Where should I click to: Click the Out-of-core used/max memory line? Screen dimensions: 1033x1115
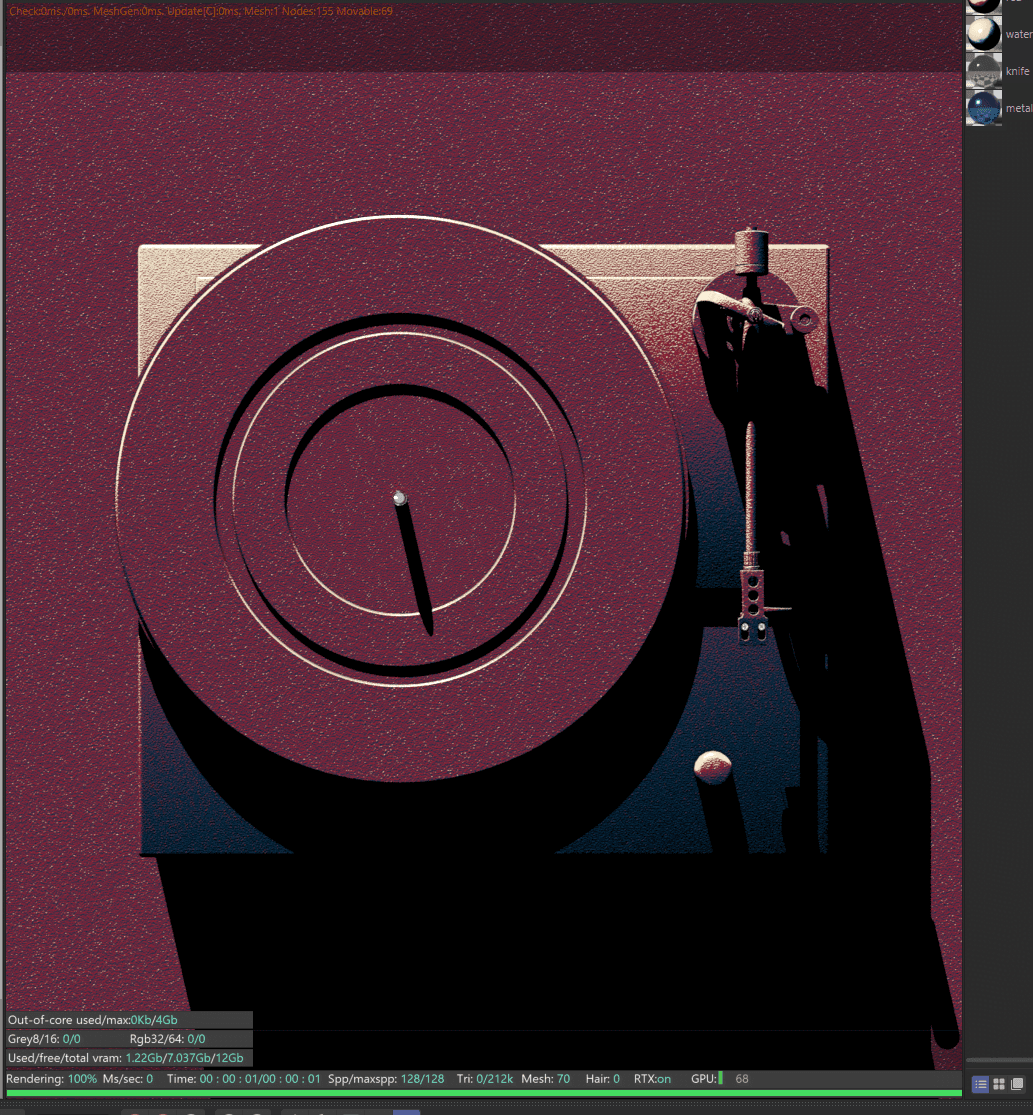click(x=92, y=1020)
